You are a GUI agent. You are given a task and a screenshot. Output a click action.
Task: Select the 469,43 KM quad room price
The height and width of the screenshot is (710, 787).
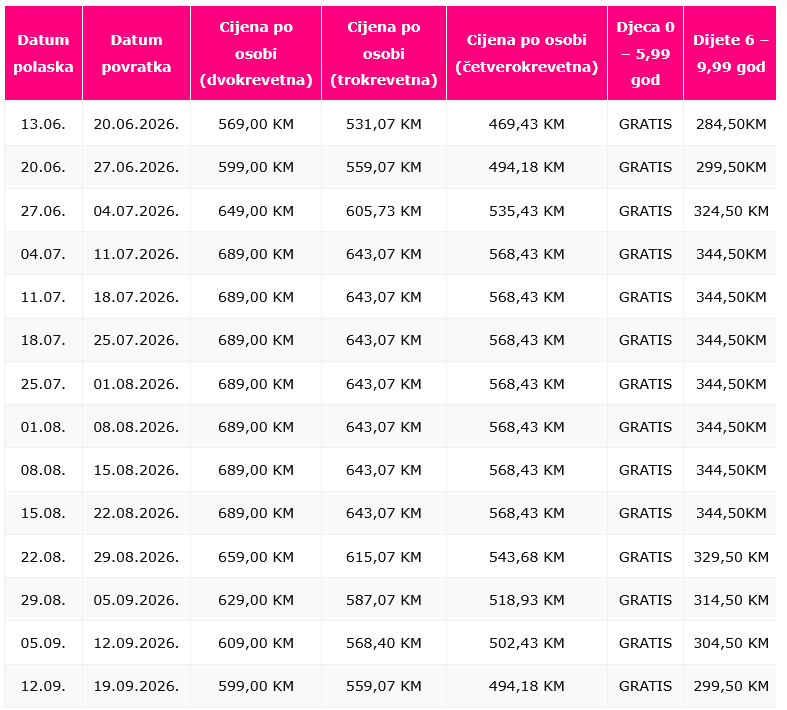tap(526, 124)
